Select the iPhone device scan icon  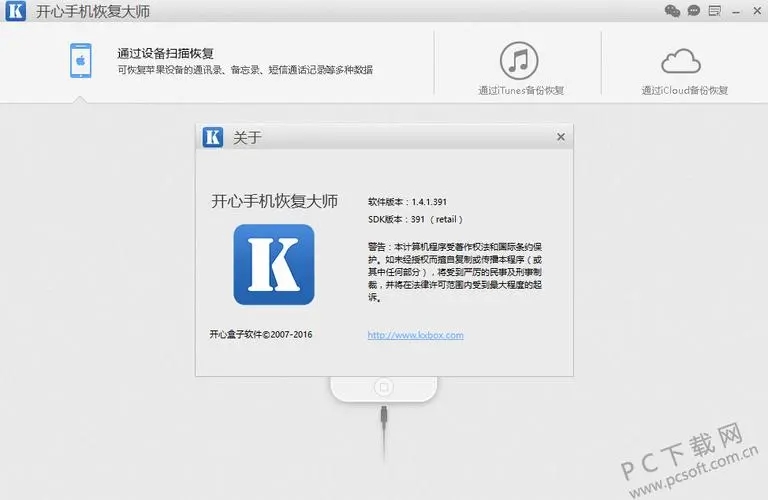(81, 61)
